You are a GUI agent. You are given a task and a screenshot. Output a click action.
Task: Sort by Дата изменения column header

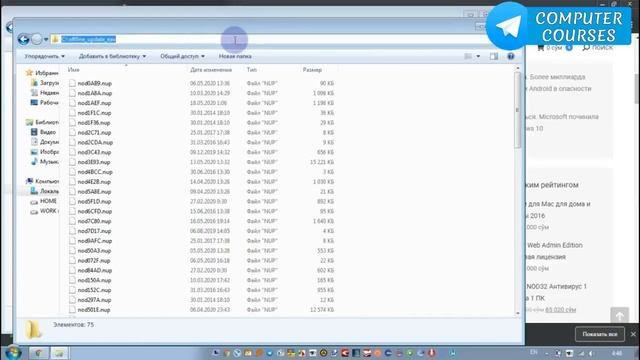[x=211, y=70]
